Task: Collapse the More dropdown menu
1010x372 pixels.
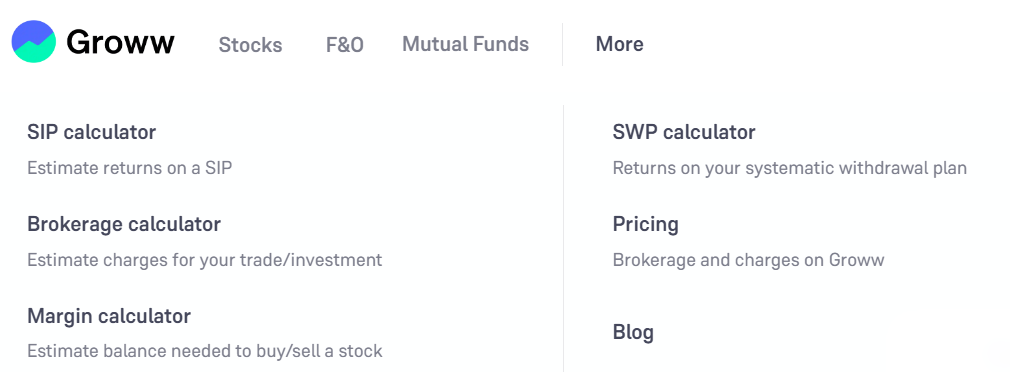Action: click(620, 44)
